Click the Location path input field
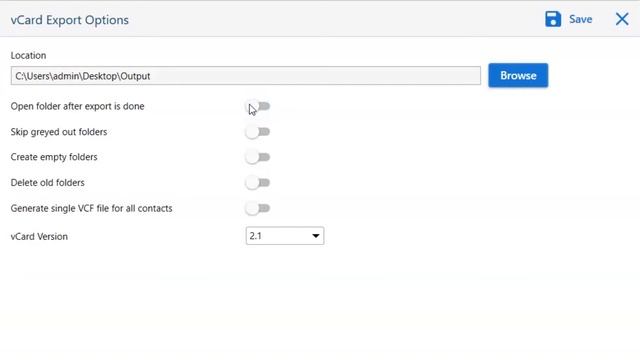The height and width of the screenshot is (360, 640). [246, 76]
